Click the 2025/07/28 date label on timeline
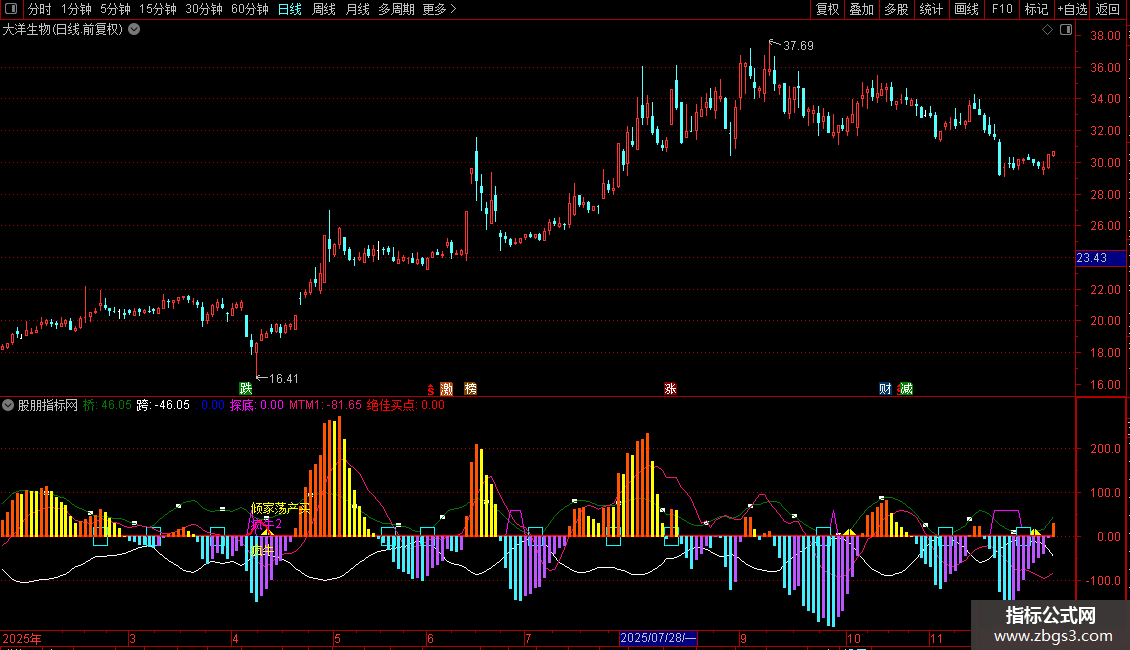1130x650 pixels. tap(658, 638)
